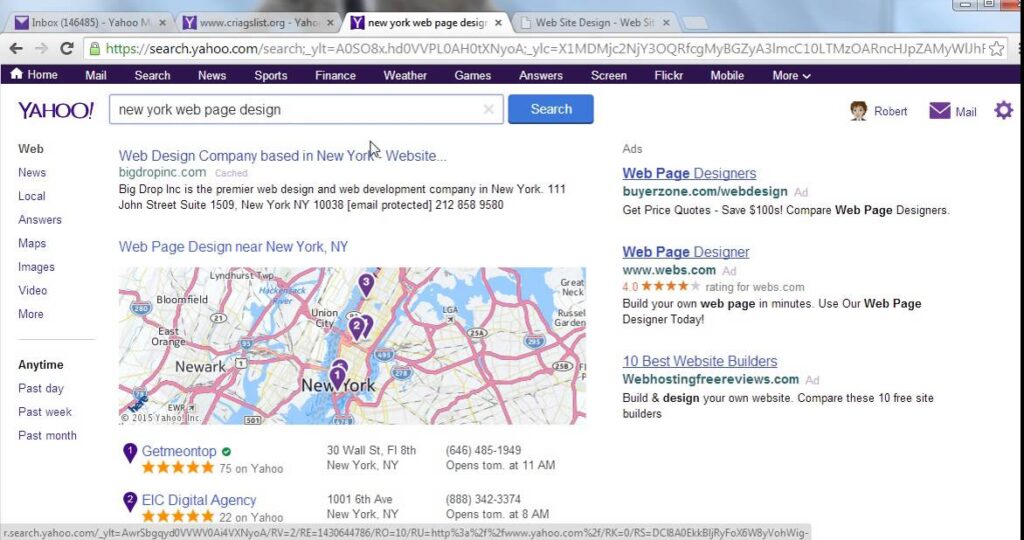
Task: Open the 10 Best Website Builders ad
Action: click(699, 361)
